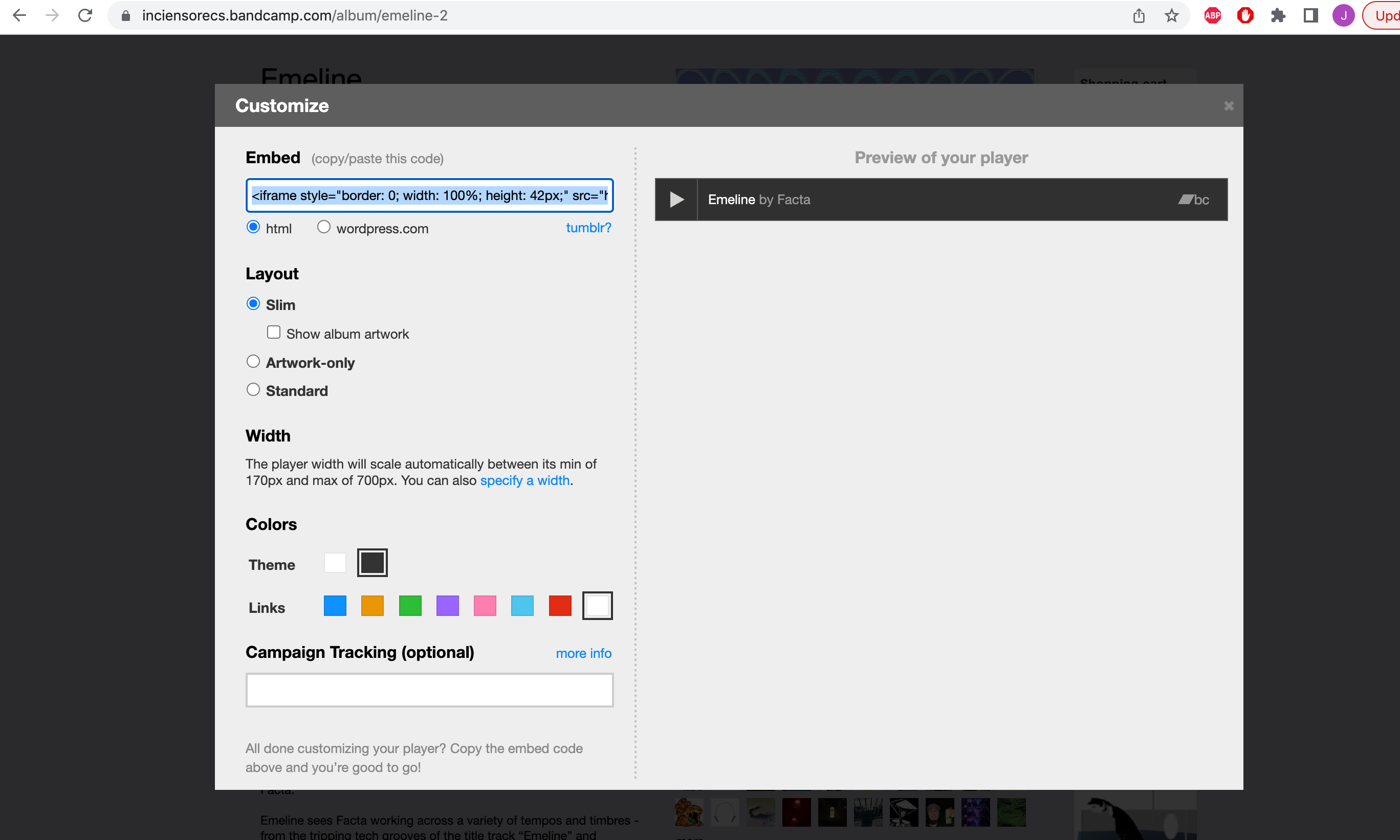
Task: Choose the Artwork-only layout
Action: pos(253,361)
